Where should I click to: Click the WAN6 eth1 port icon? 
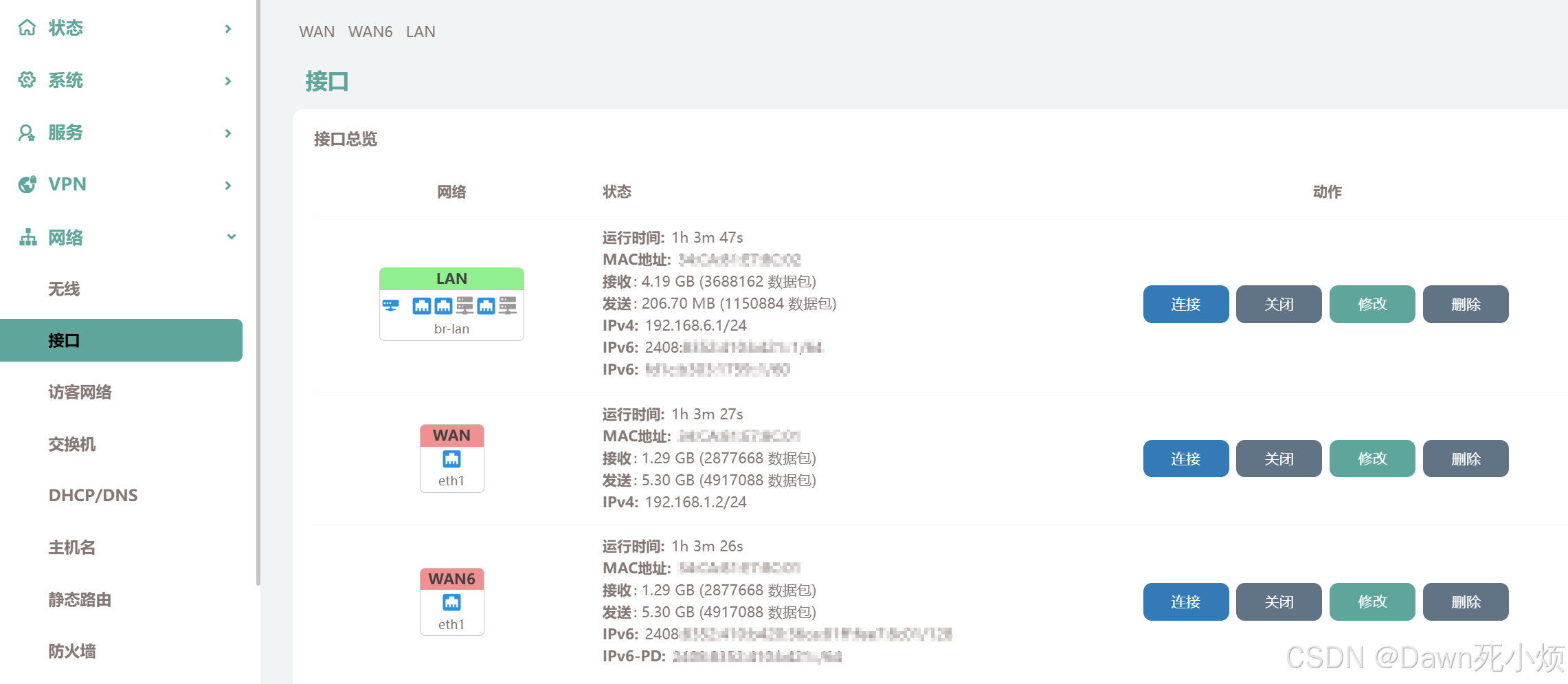click(451, 602)
